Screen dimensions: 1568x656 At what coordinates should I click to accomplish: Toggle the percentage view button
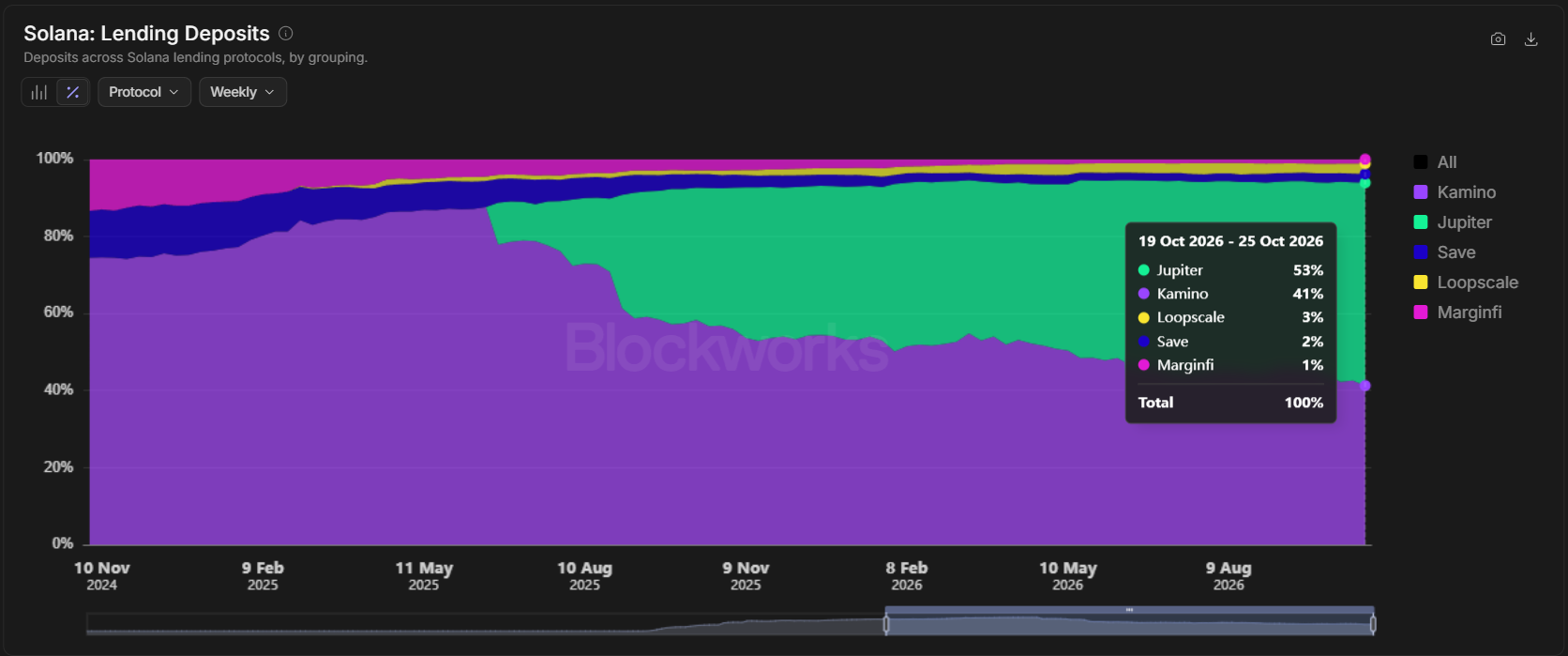(72, 92)
